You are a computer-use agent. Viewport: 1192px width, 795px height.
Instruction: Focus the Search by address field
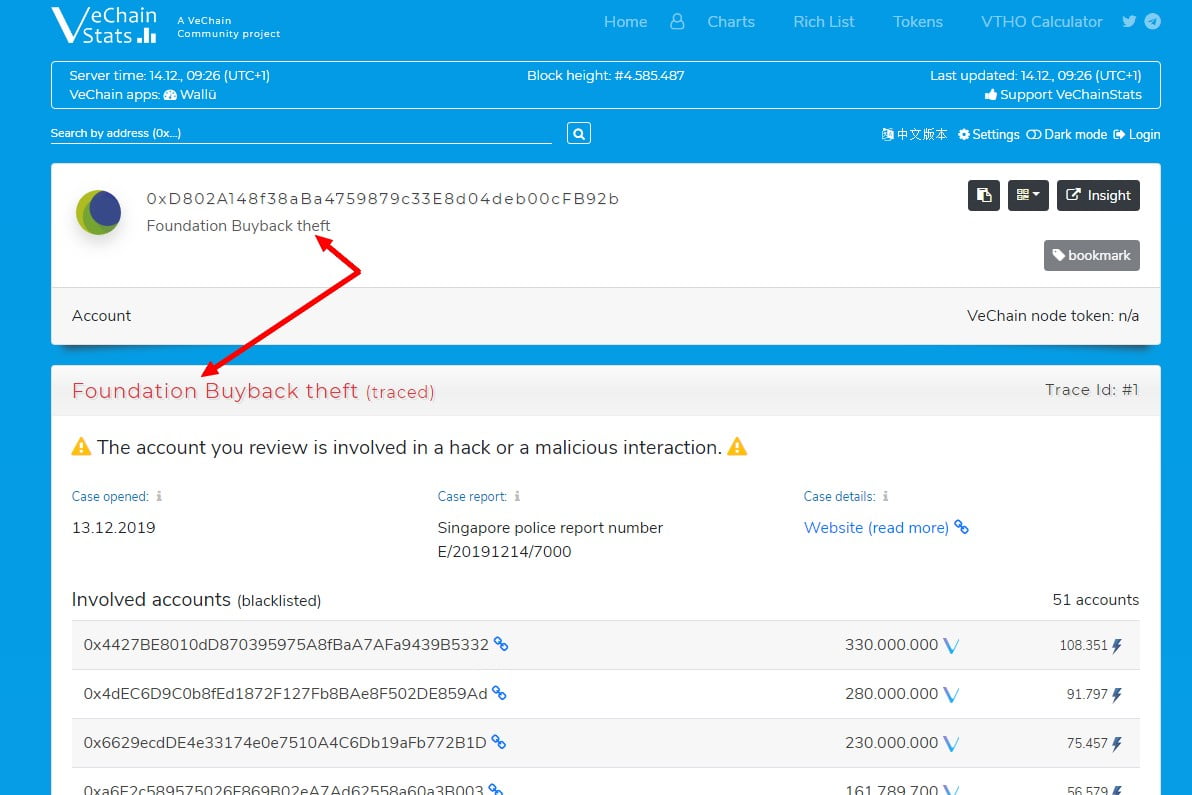pos(301,133)
